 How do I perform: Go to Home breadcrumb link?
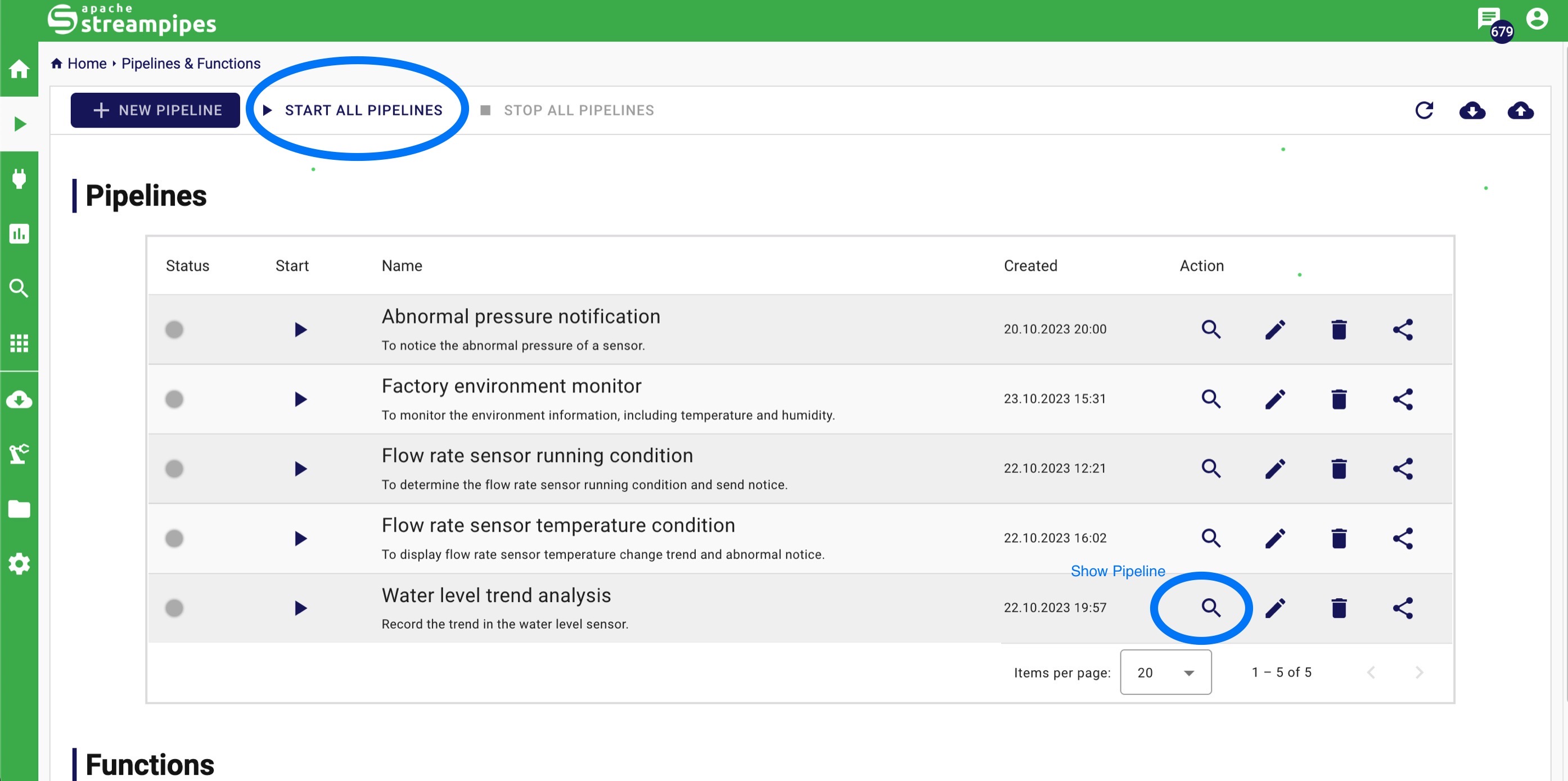[87, 64]
